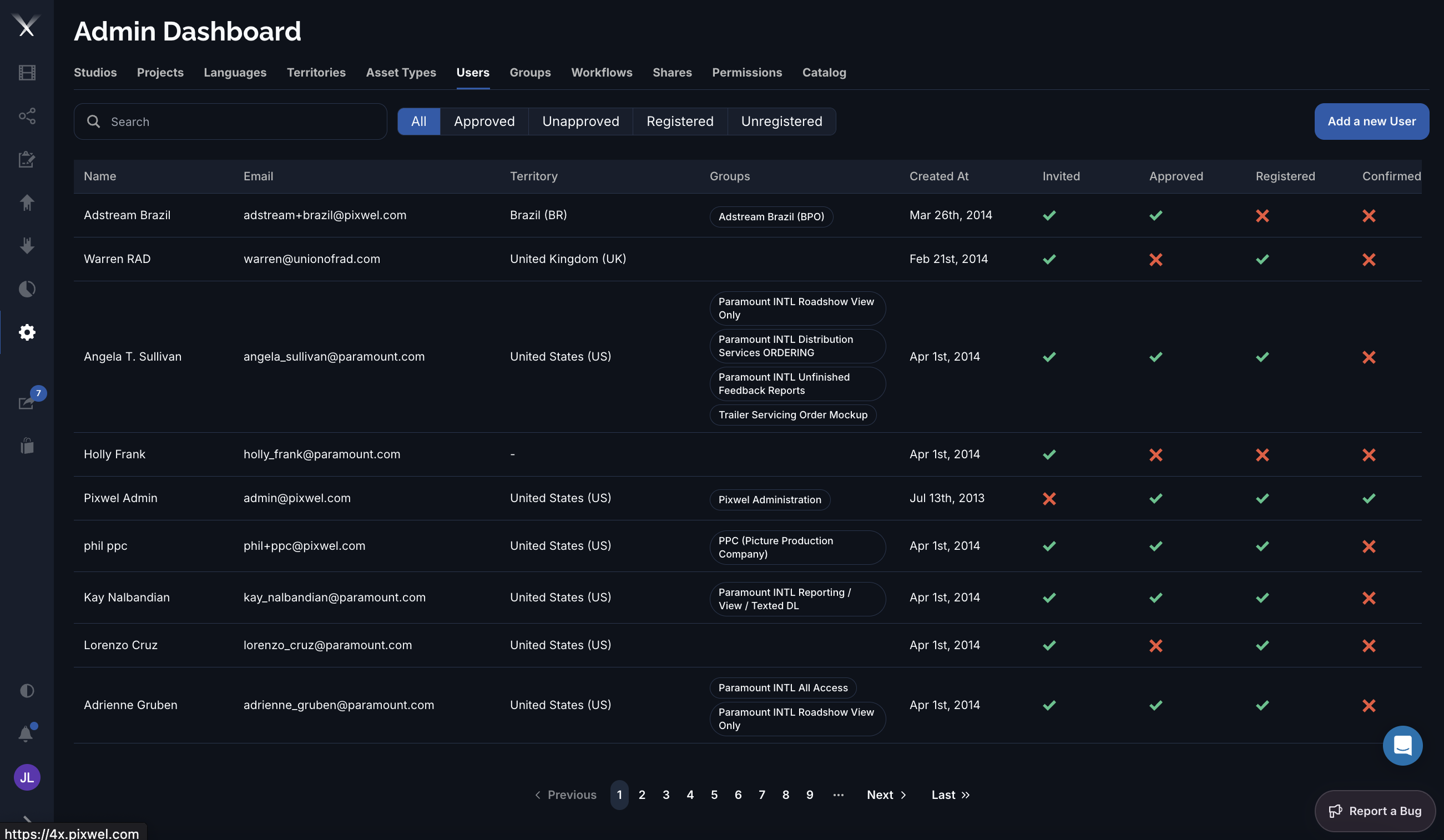
Task: Click Add a new User button
Action: pyautogui.click(x=1371, y=122)
